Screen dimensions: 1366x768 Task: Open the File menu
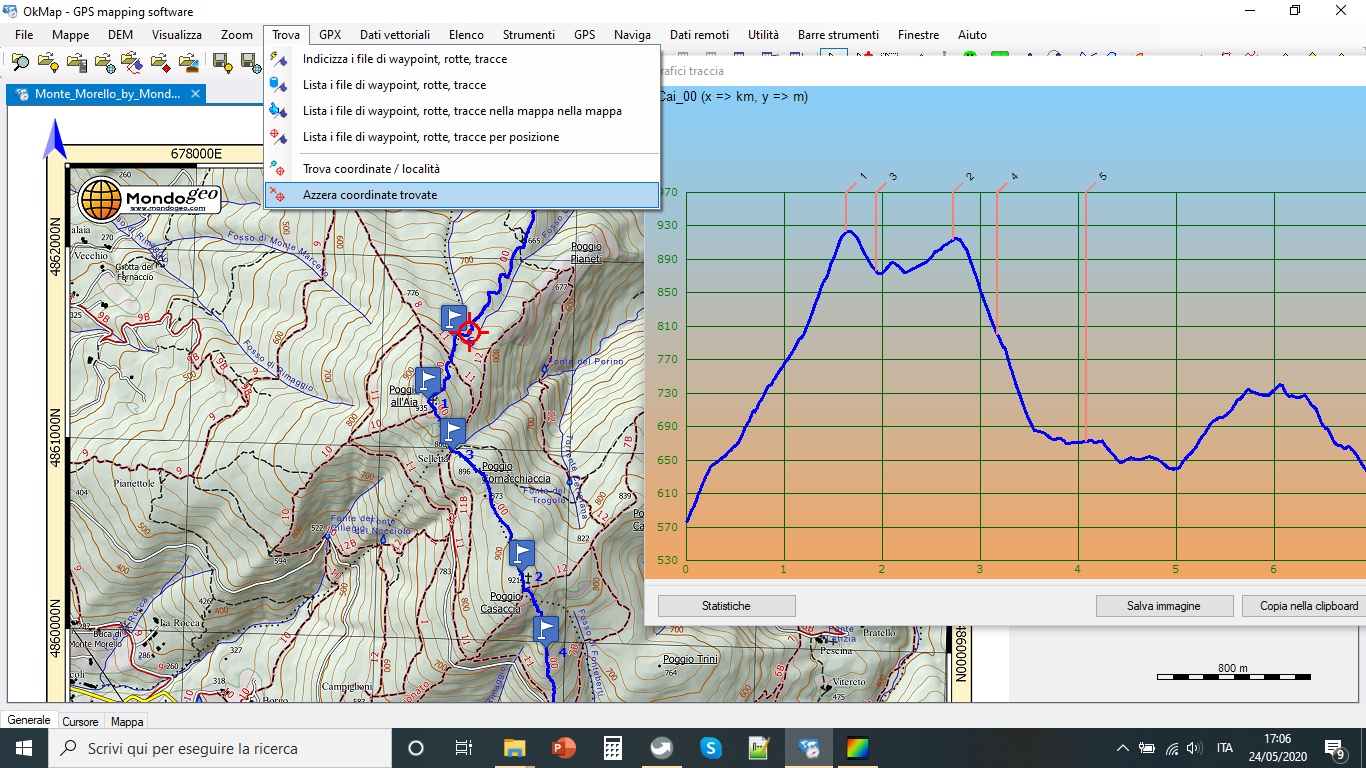click(24, 35)
